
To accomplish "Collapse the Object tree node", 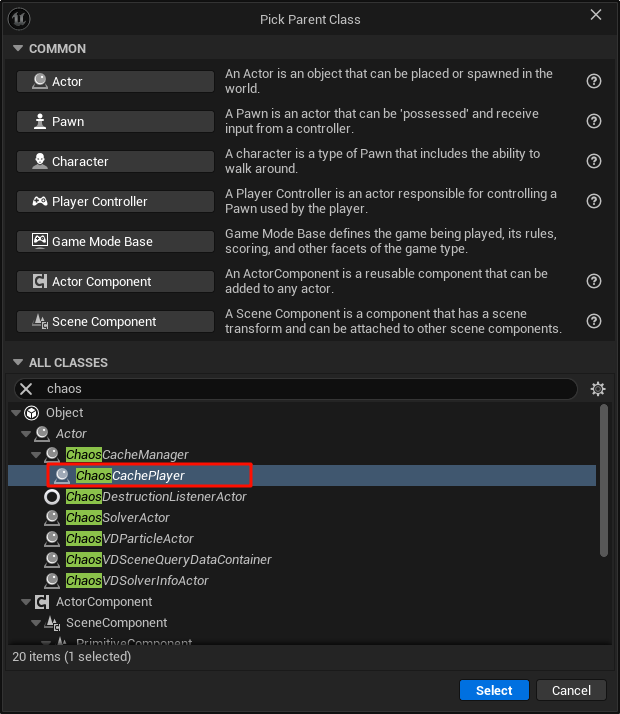I will pos(16,413).
